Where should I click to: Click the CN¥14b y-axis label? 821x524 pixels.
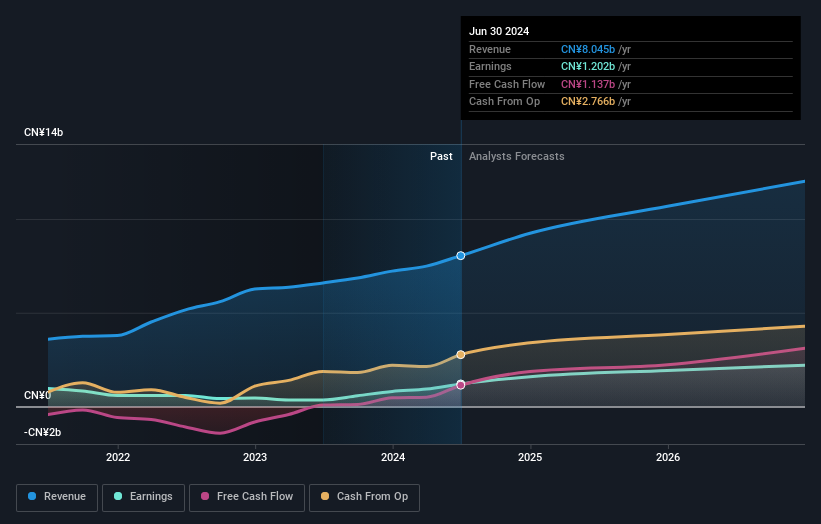[43, 132]
